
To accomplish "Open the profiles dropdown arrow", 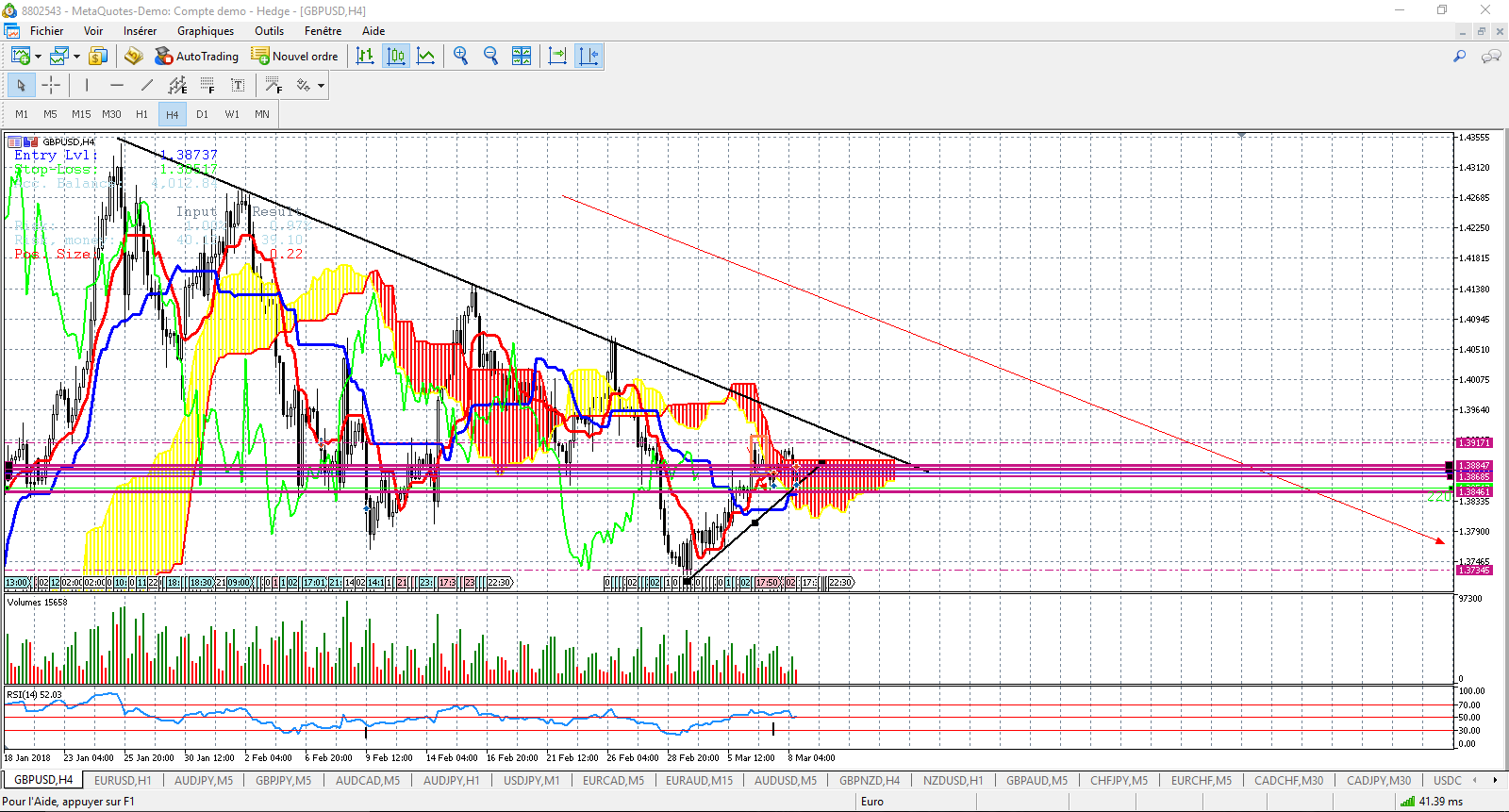I will [76, 57].
